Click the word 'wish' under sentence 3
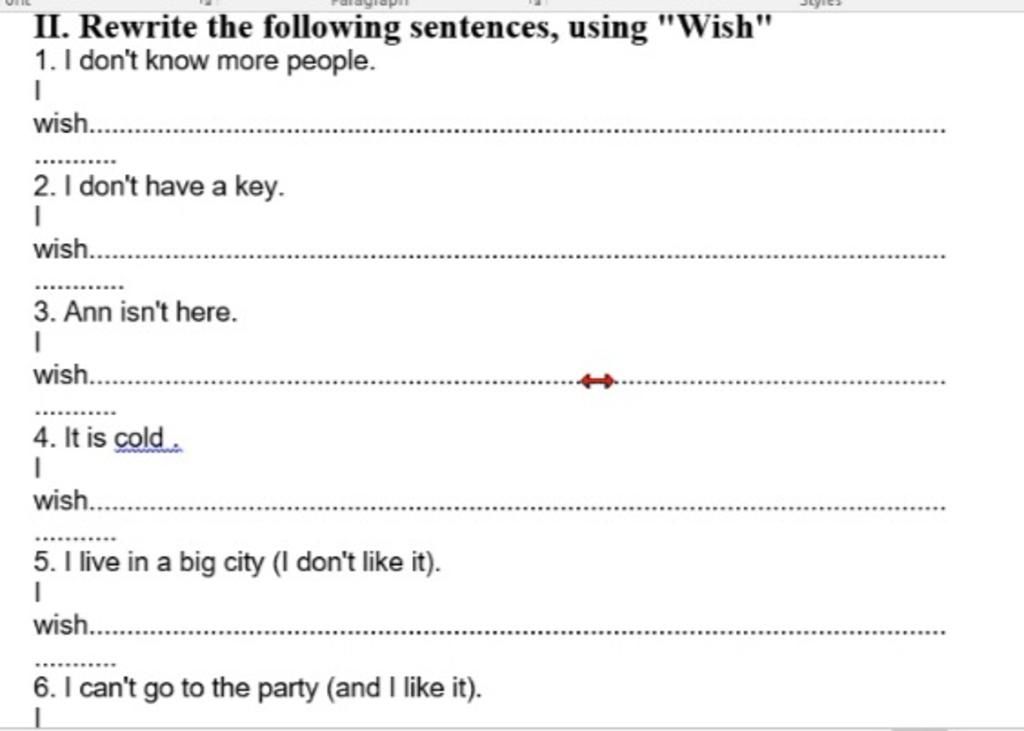 click(x=61, y=375)
